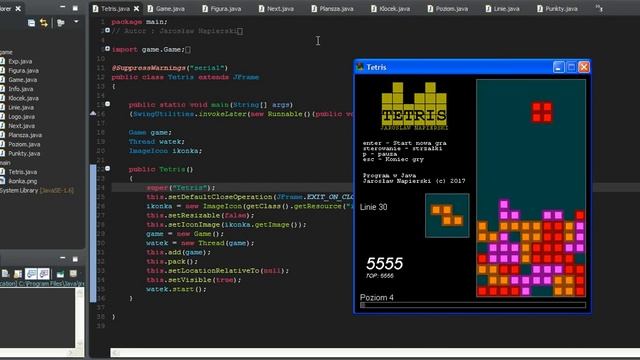This screenshot has height=360, width=640.
Task: Collapse the Tetris() constructor fold marker
Action: 107,168
